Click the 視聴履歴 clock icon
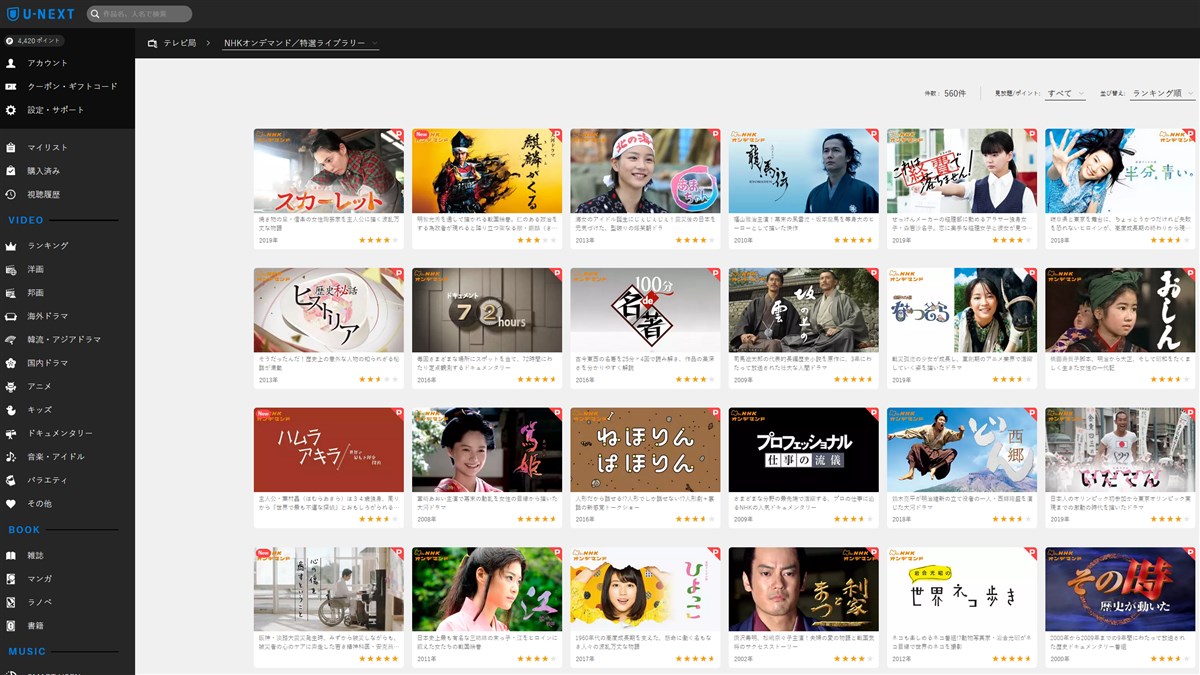 pyautogui.click(x=11, y=194)
